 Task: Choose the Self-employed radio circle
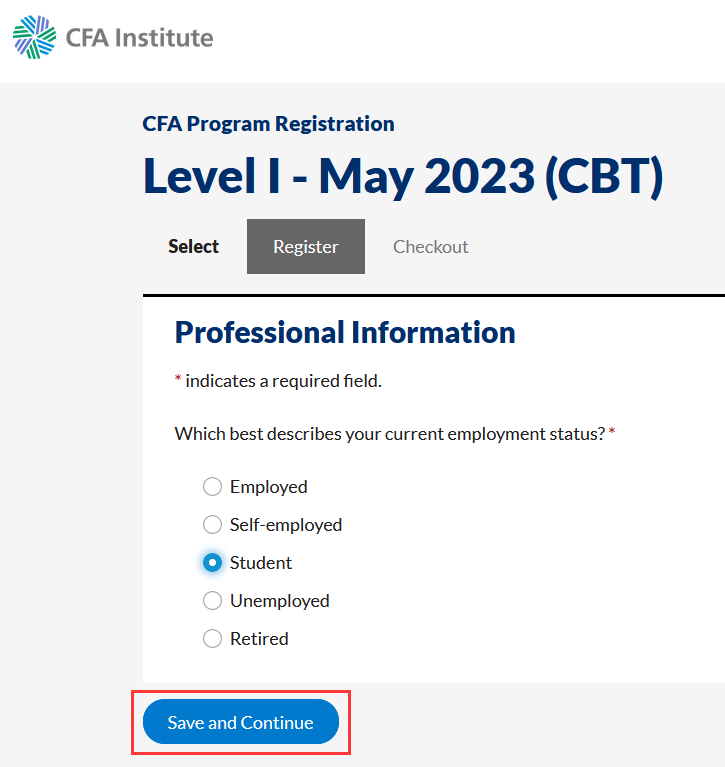coord(212,524)
